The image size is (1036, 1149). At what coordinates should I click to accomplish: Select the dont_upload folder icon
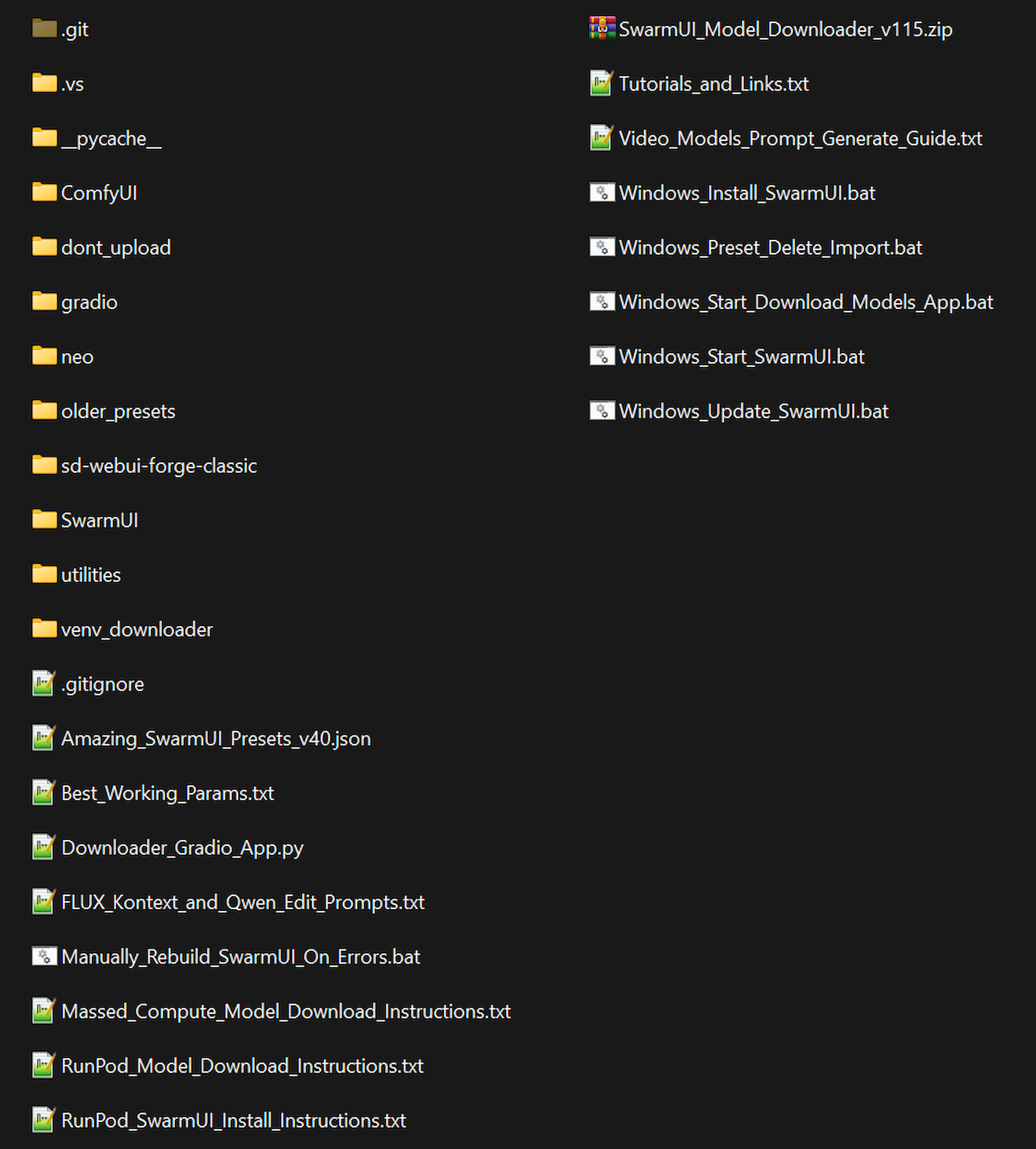tap(45, 247)
